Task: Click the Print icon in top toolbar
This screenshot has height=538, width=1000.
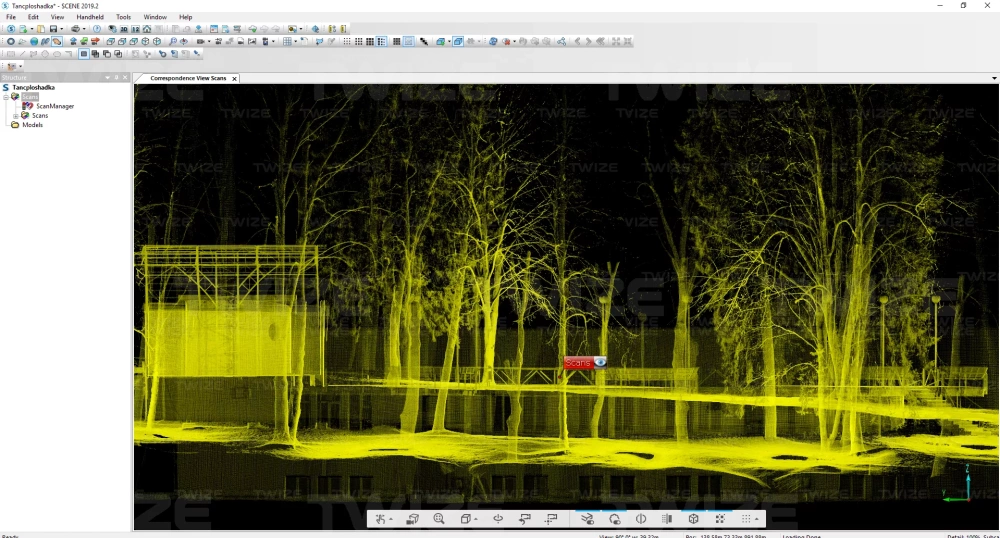Action: (x=75, y=29)
